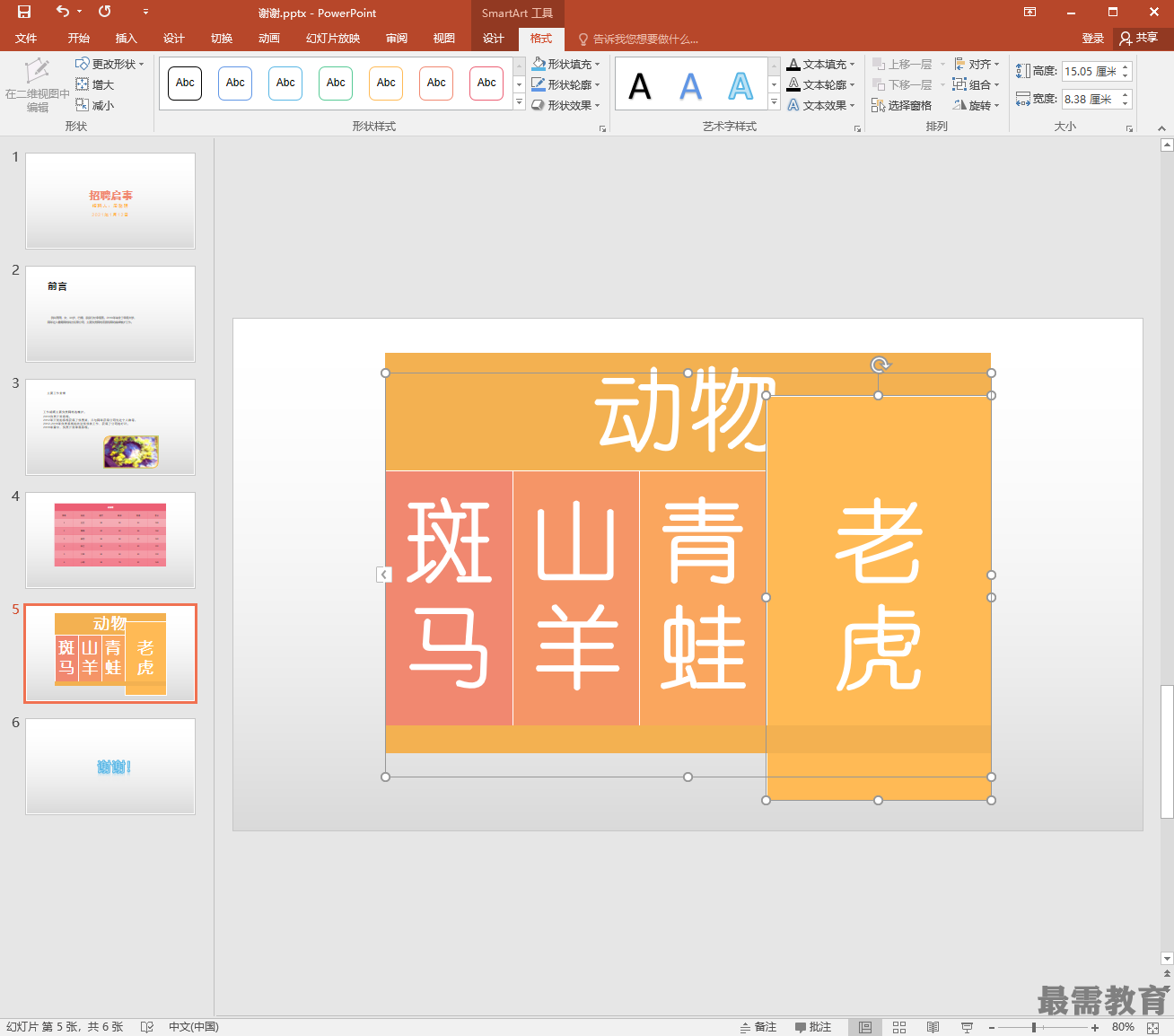Open 形状效果 dropdown
The image size is (1174, 1036).
(x=565, y=105)
